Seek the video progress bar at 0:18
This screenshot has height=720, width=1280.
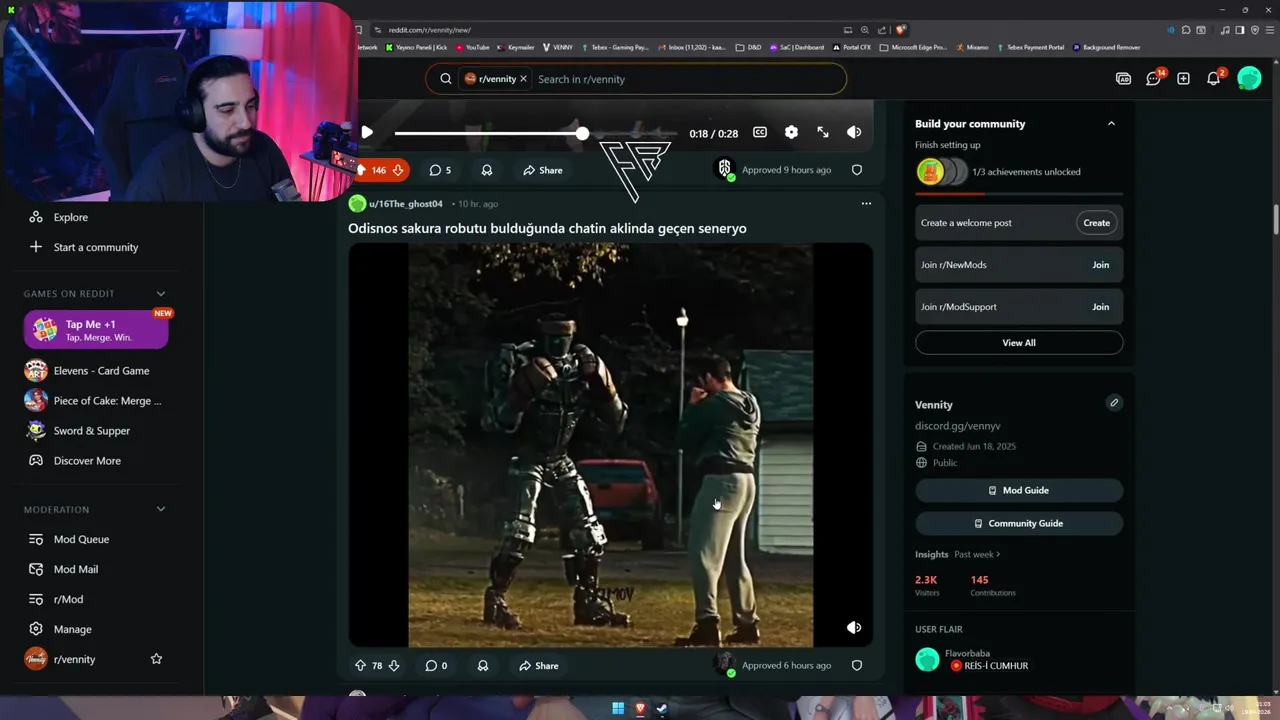[582, 133]
